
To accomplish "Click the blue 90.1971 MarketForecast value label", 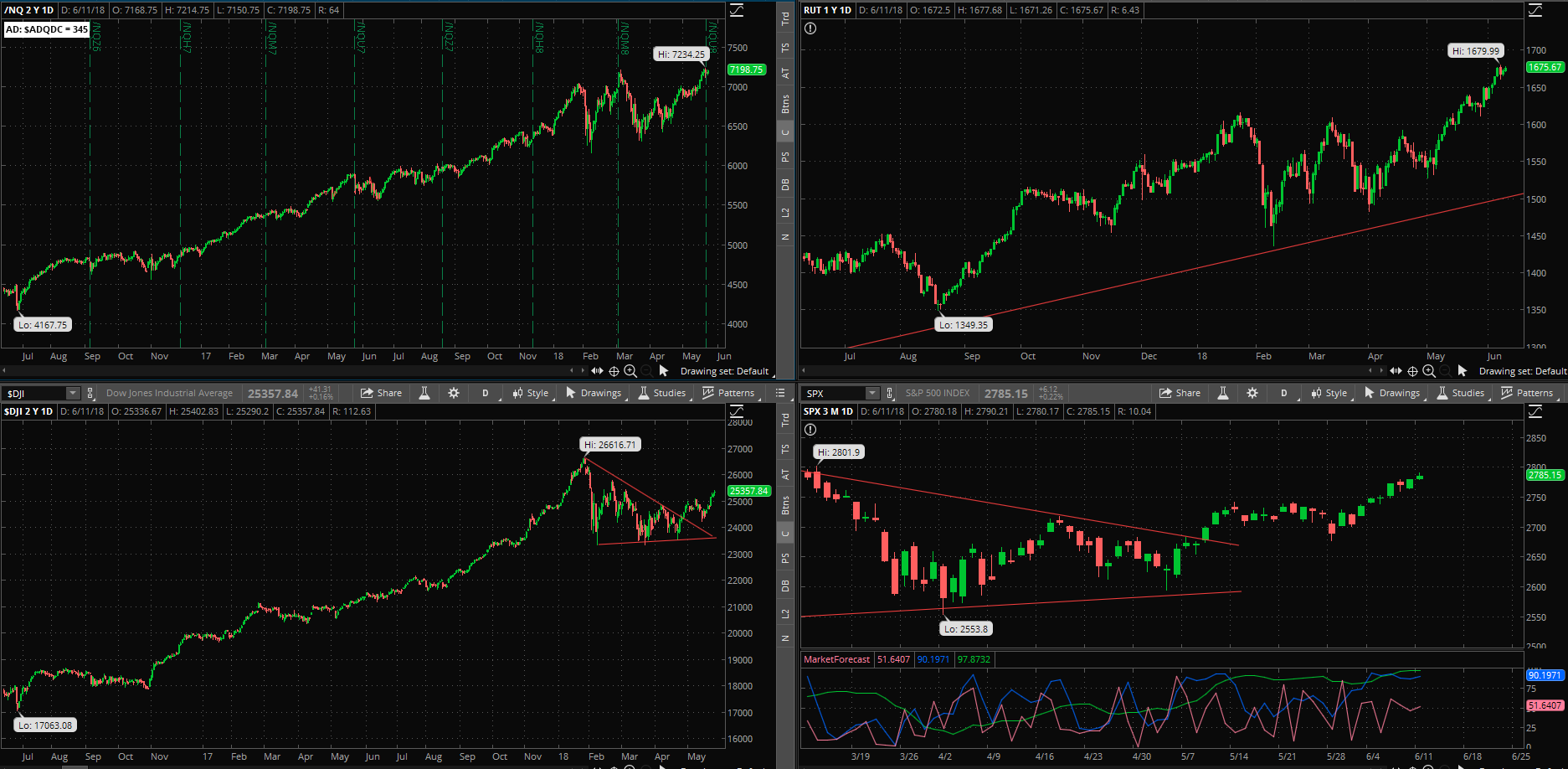I will pos(933,659).
